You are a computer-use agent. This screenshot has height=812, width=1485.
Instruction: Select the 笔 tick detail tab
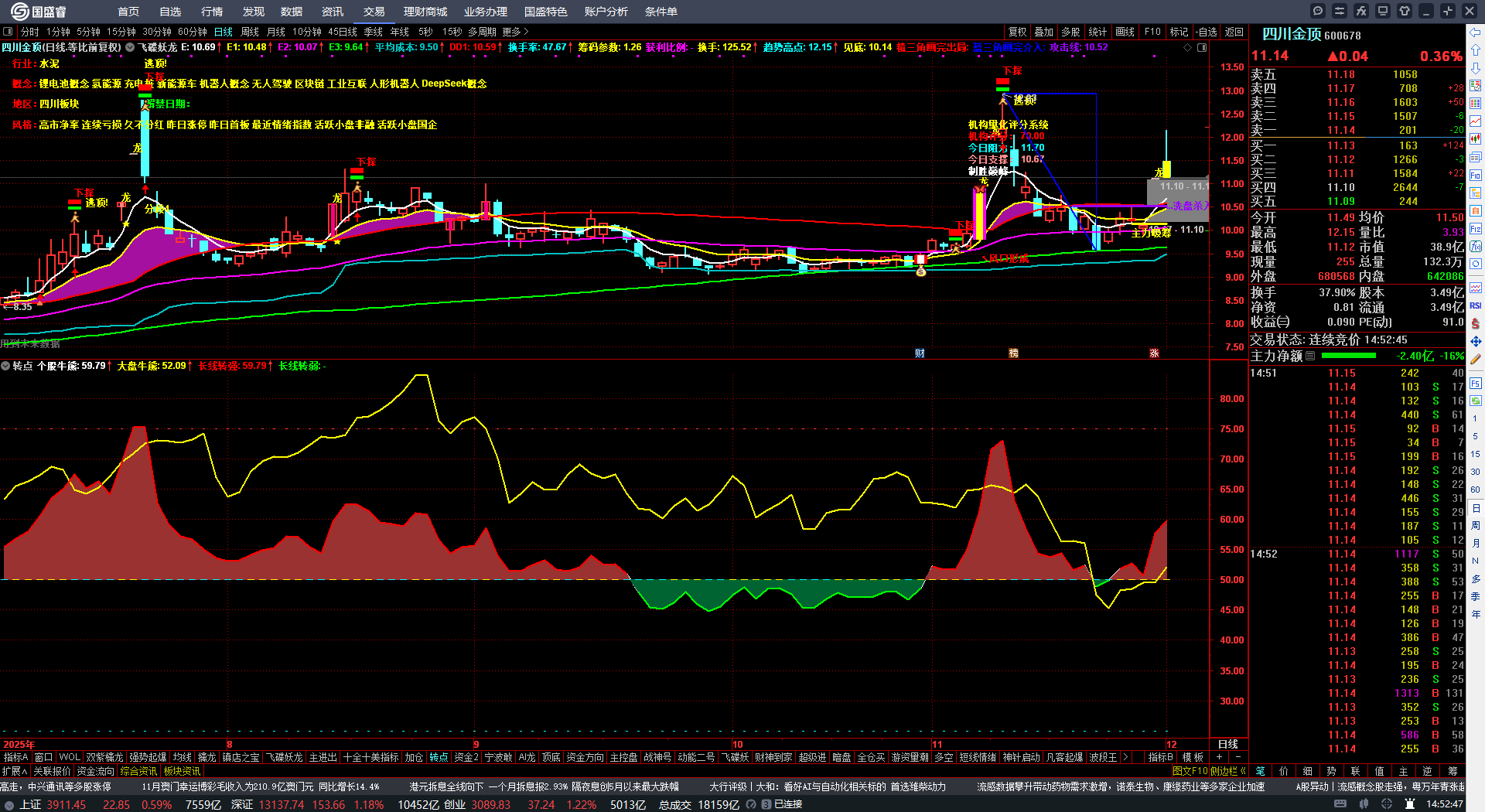click(x=1260, y=771)
